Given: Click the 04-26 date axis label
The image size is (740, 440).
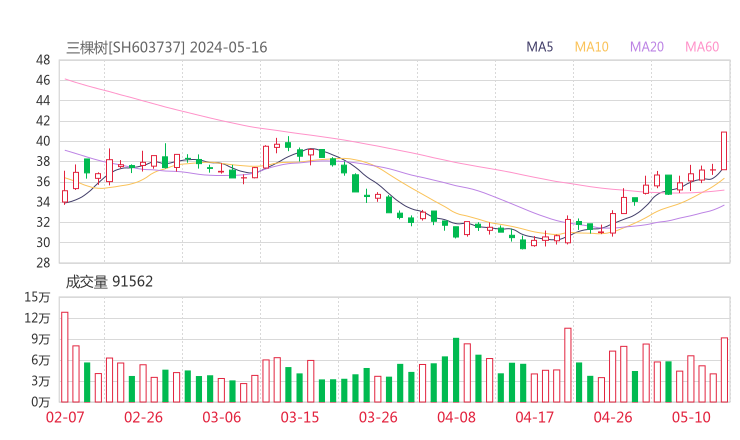Looking at the screenshot, I should click(x=613, y=417).
